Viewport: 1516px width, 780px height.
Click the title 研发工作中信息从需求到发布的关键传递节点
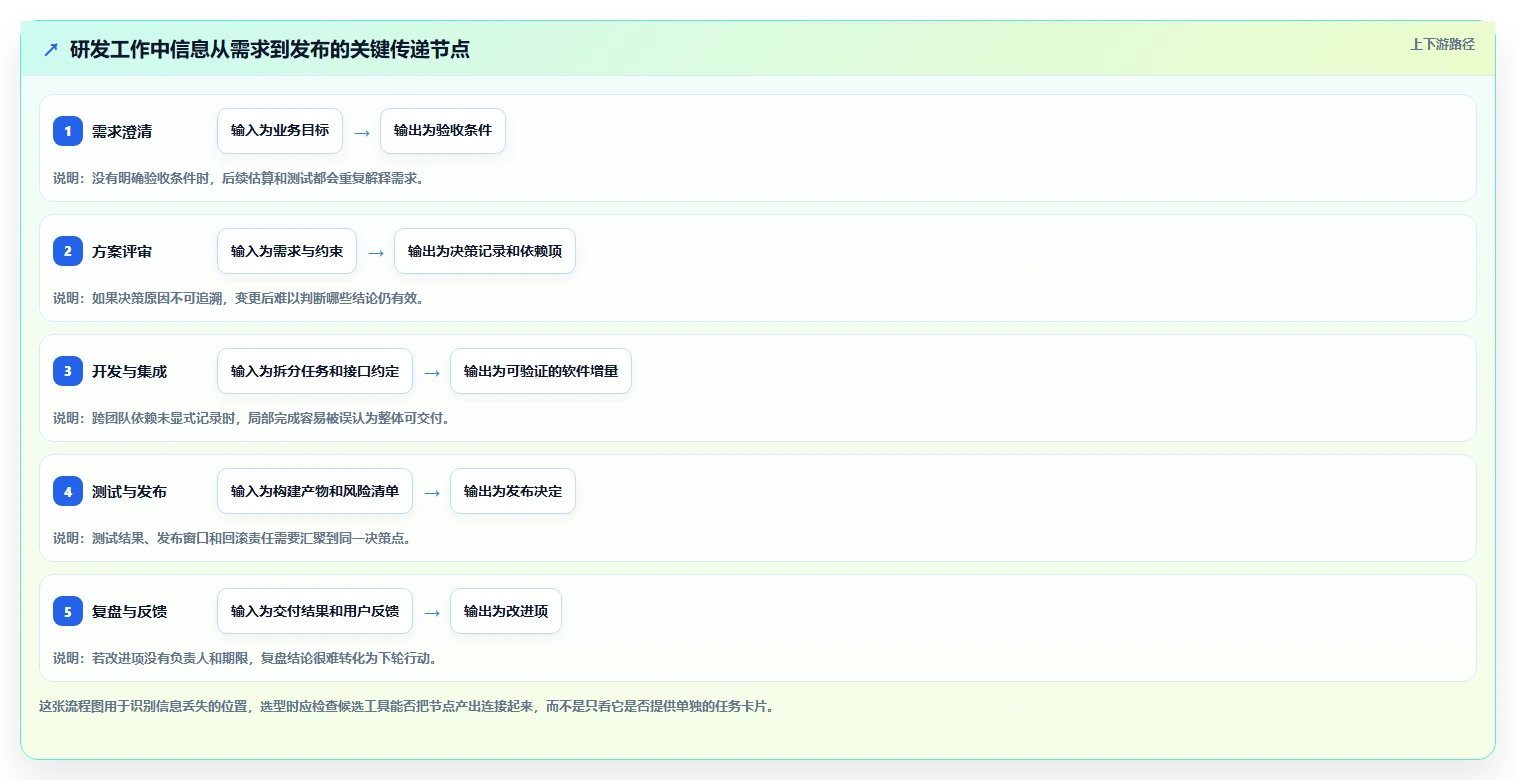[x=270, y=49]
